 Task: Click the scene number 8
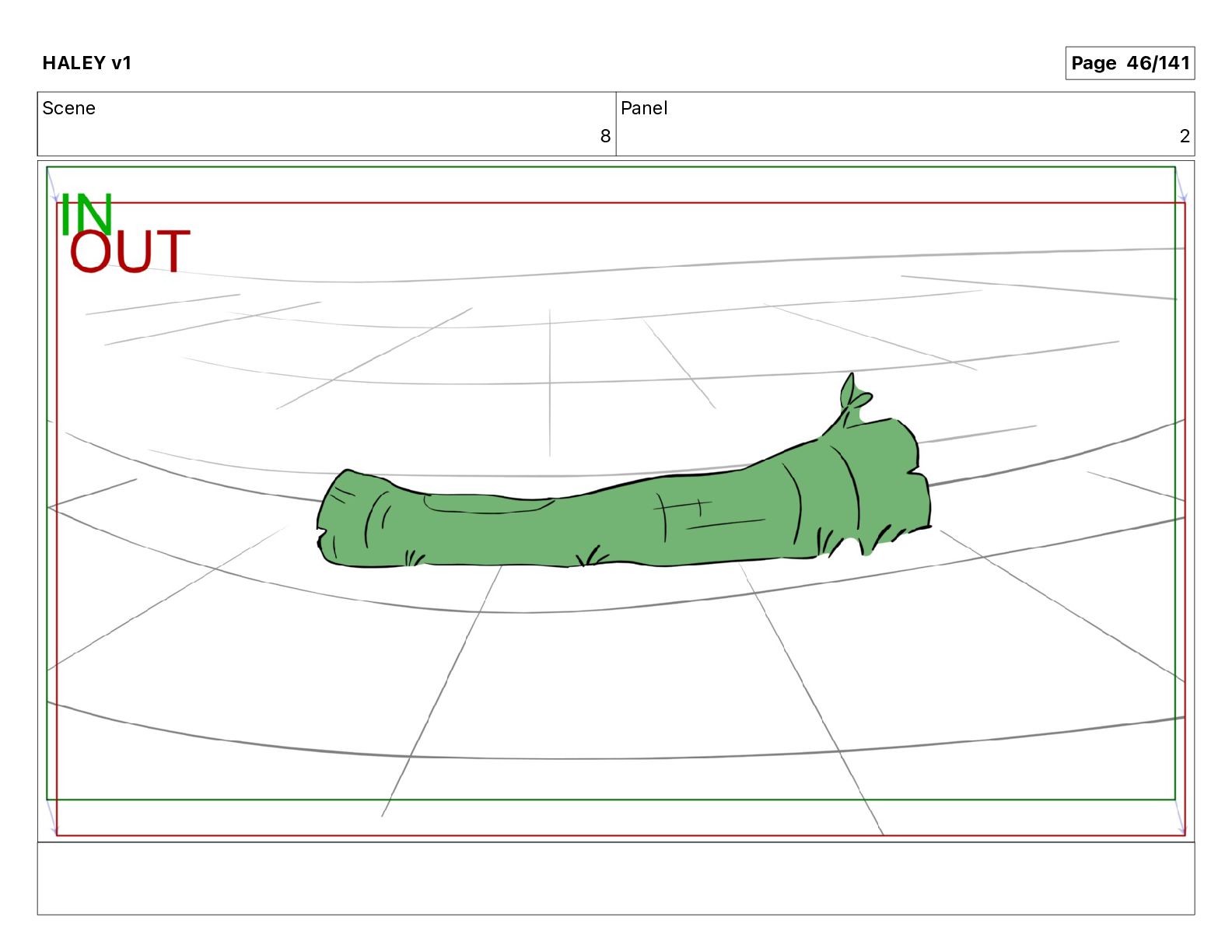tap(605, 136)
